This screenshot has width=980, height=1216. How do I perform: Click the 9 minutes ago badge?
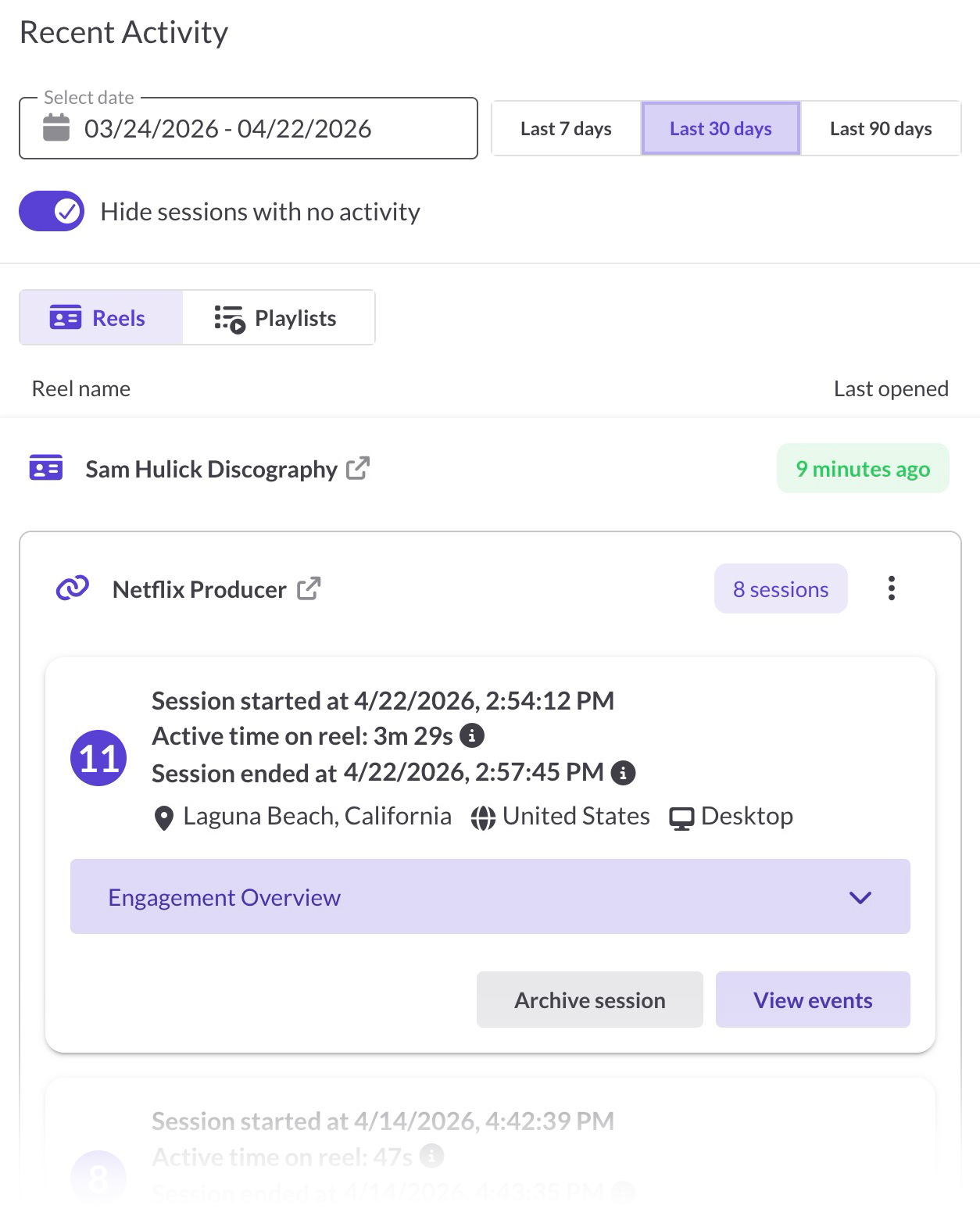(x=863, y=469)
